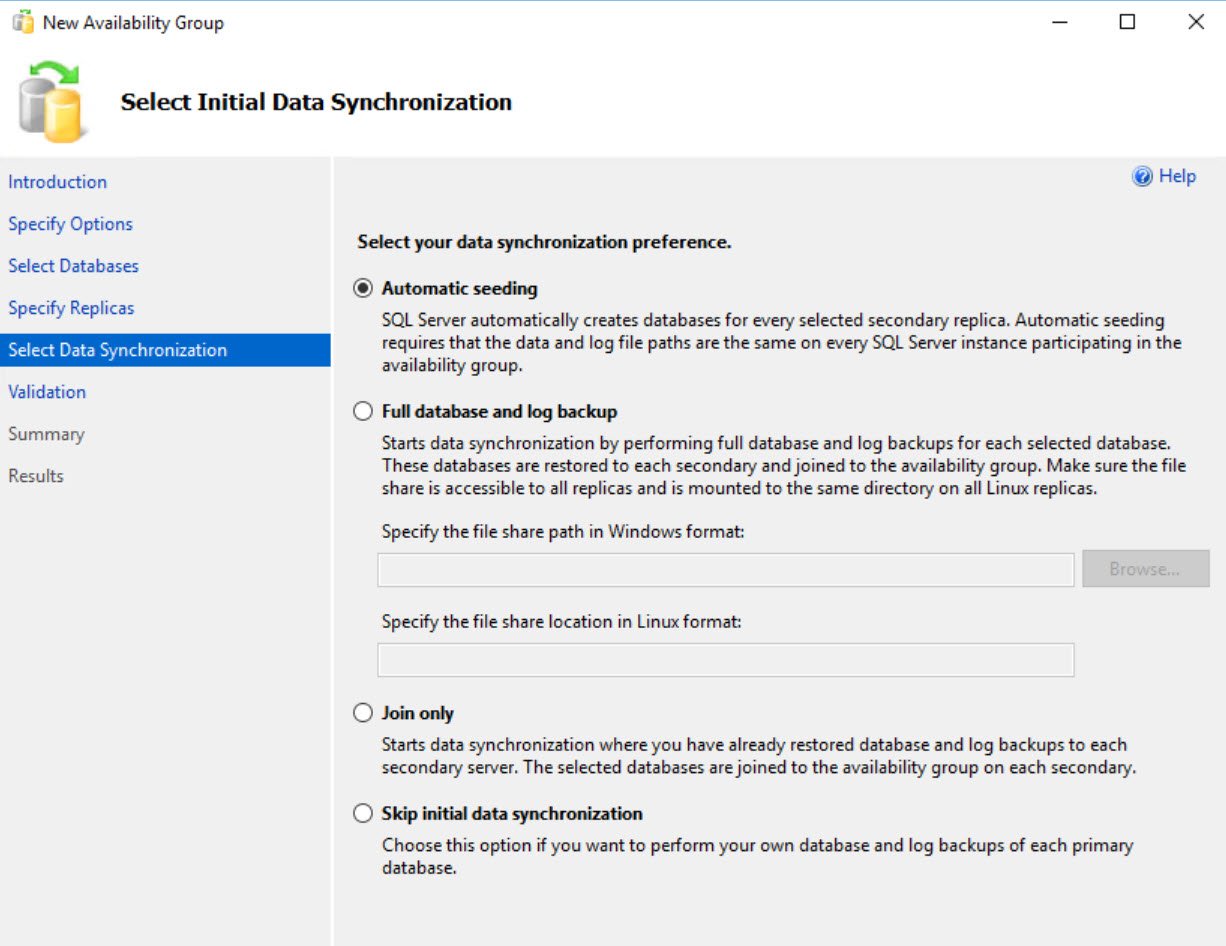The height and width of the screenshot is (946, 1226).
Task: Maximize the New Availability Group window
Action: (1127, 22)
